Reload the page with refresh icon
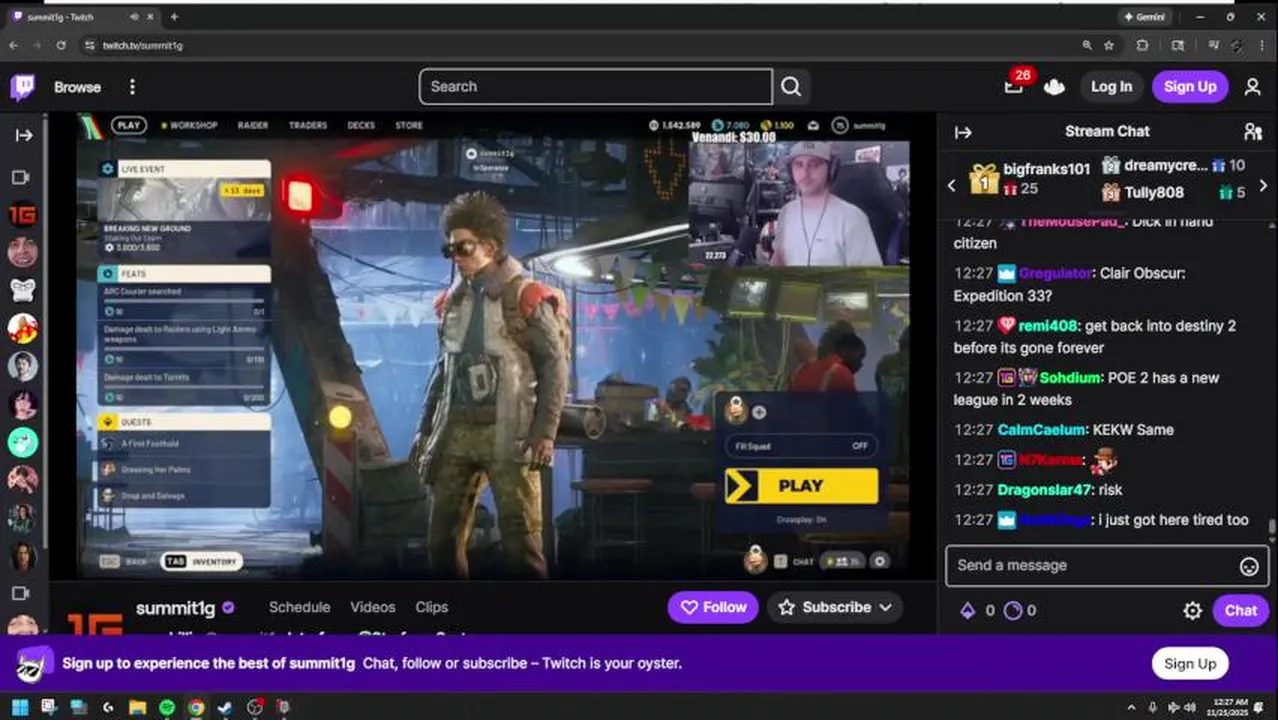 click(x=61, y=45)
